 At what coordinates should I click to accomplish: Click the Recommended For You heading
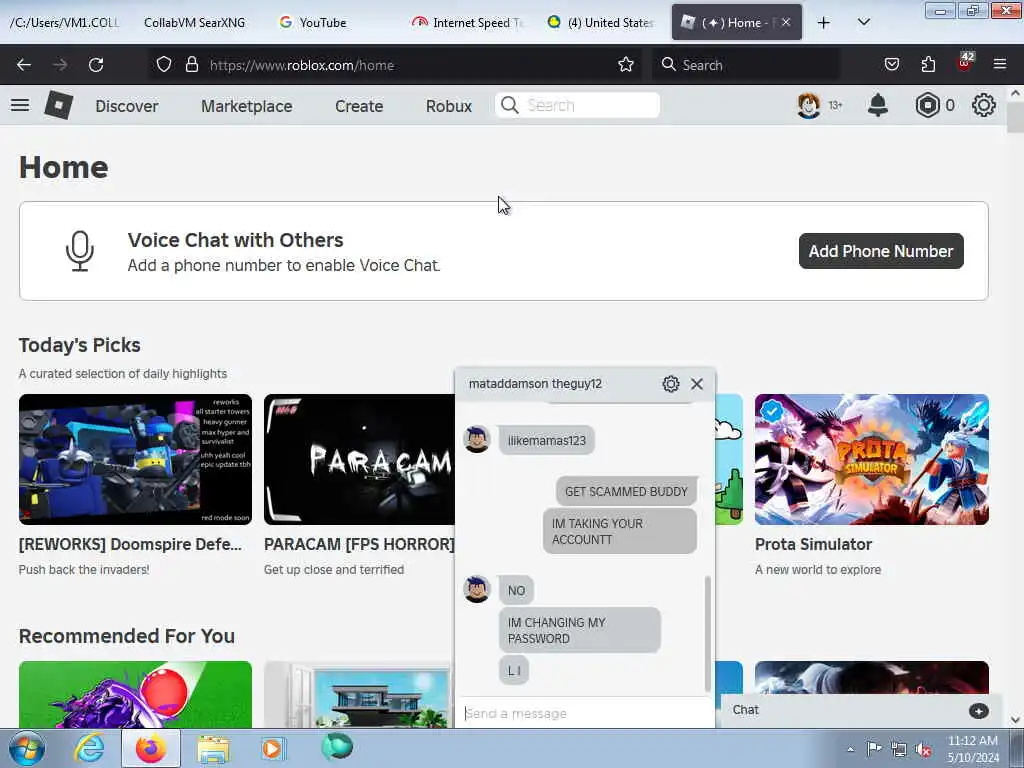127,636
